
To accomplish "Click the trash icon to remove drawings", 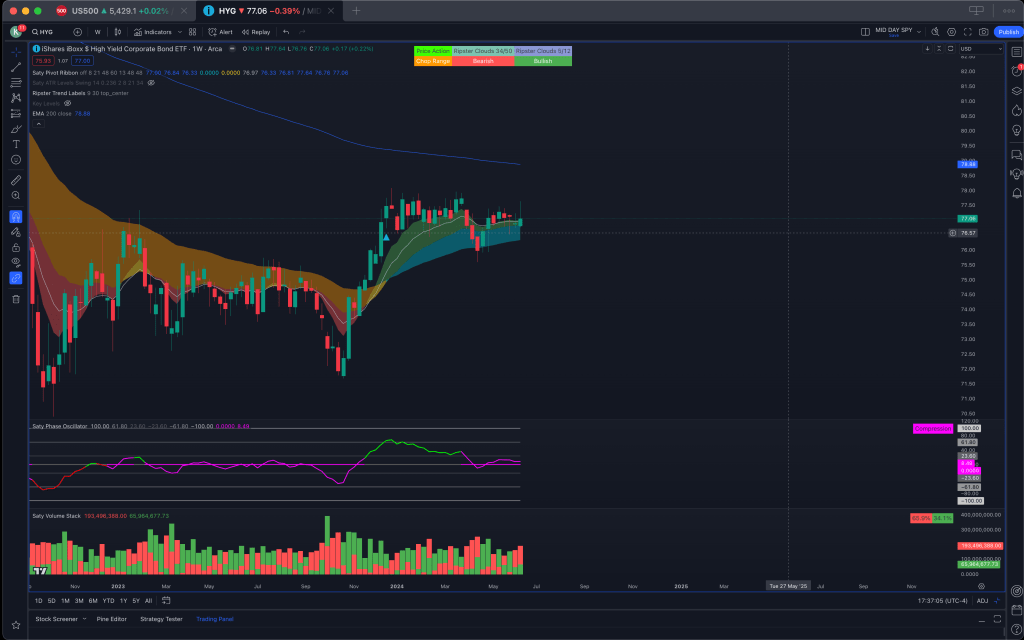I will tap(16, 298).
